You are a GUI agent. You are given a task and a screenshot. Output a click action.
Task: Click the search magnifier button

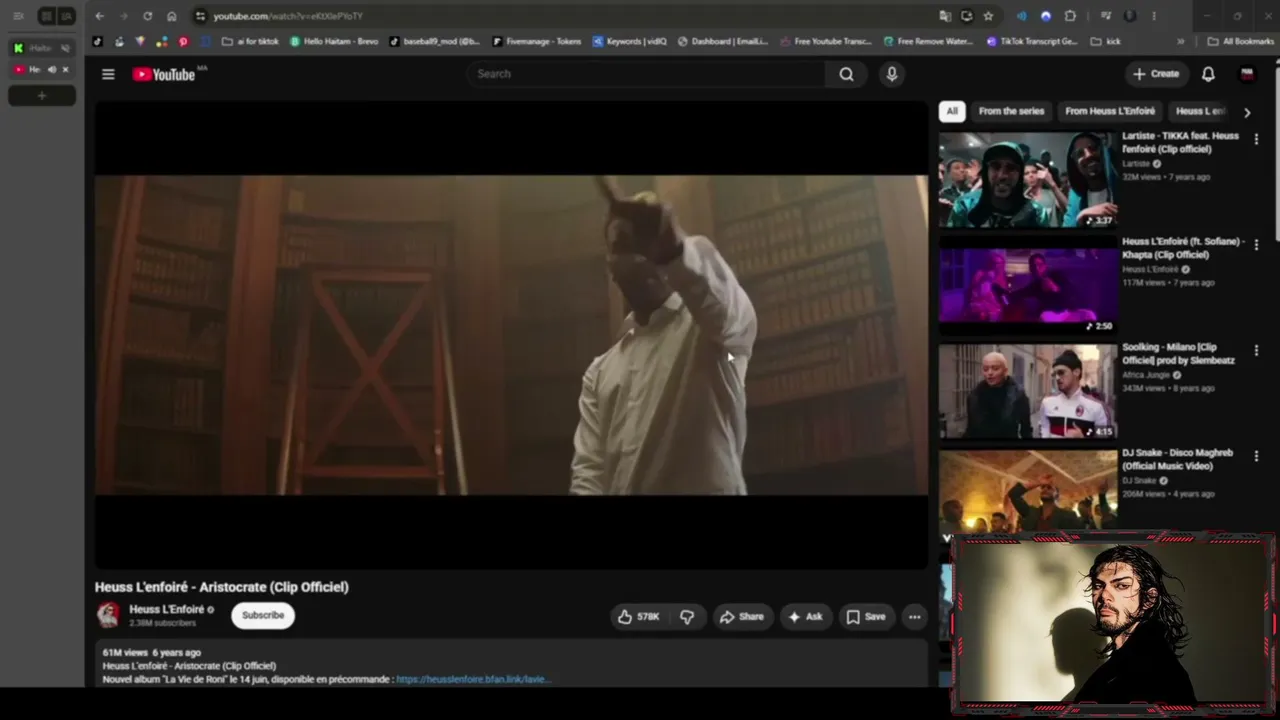click(x=846, y=74)
